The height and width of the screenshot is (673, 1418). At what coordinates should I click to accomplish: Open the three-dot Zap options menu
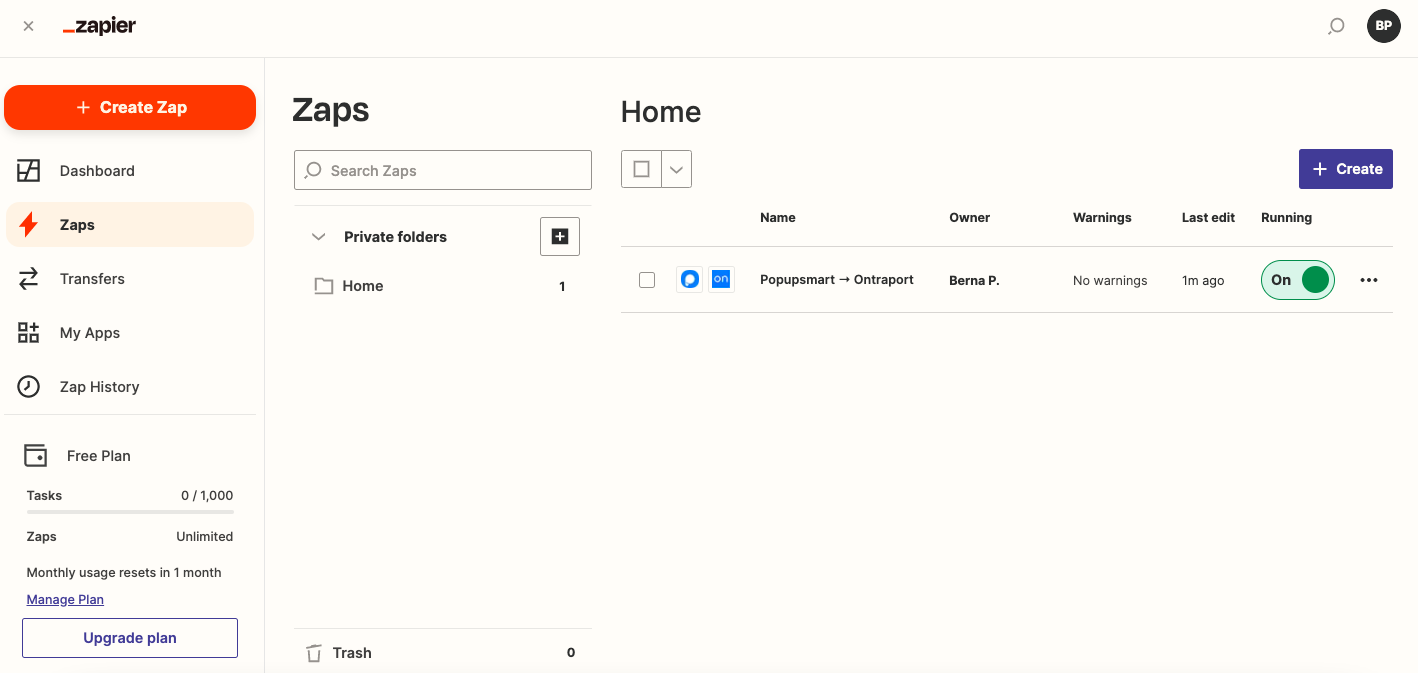tap(1369, 280)
